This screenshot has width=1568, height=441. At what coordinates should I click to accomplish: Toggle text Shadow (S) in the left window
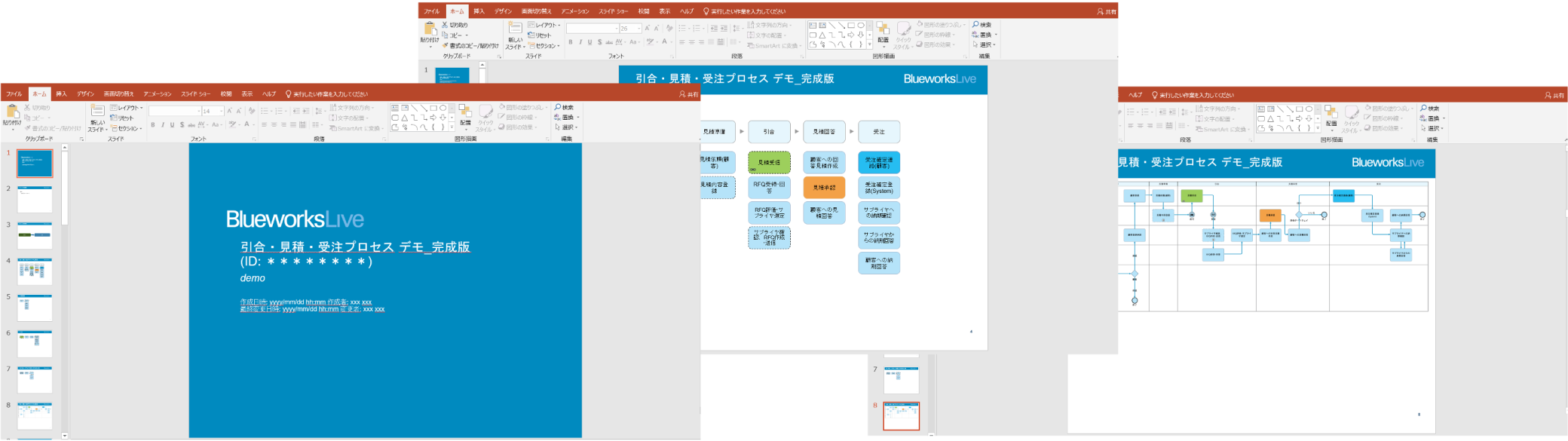[182, 125]
